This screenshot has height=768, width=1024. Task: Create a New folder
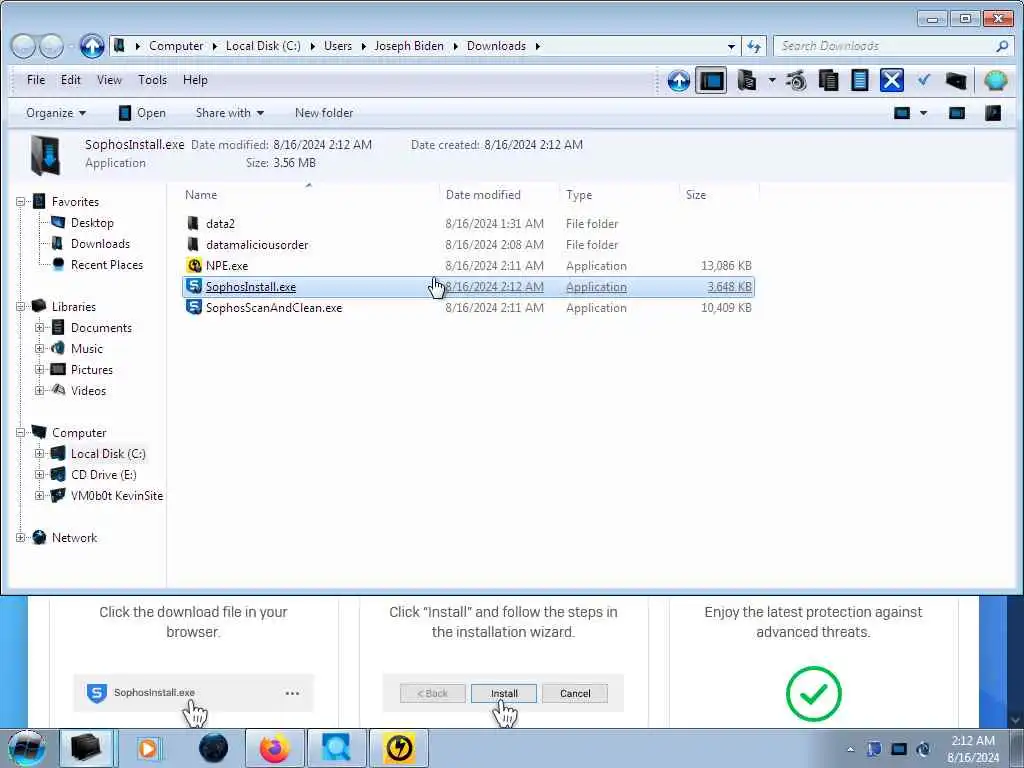pyautogui.click(x=324, y=113)
